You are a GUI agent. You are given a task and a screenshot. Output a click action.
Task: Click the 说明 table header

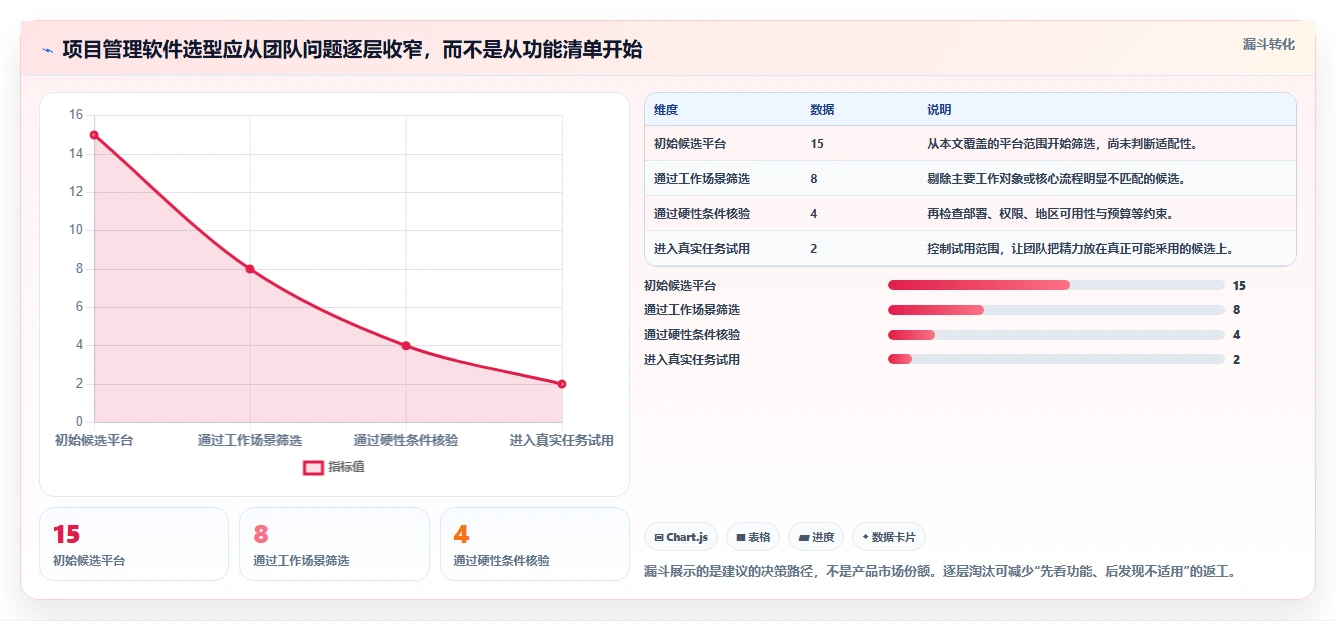click(x=939, y=110)
